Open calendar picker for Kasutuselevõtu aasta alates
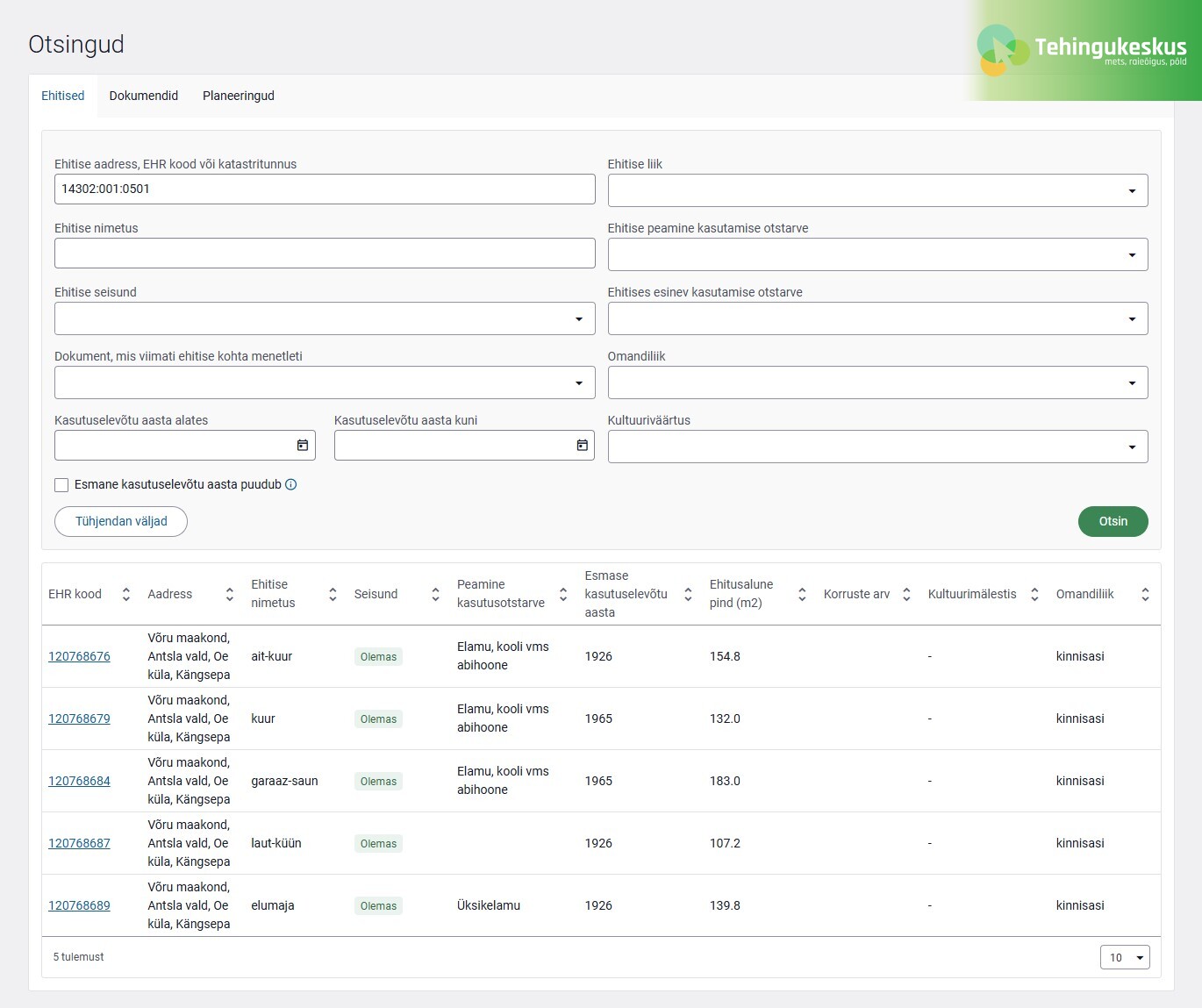Viewport: 1202px width, 1008px height. [x=302, y=446]
